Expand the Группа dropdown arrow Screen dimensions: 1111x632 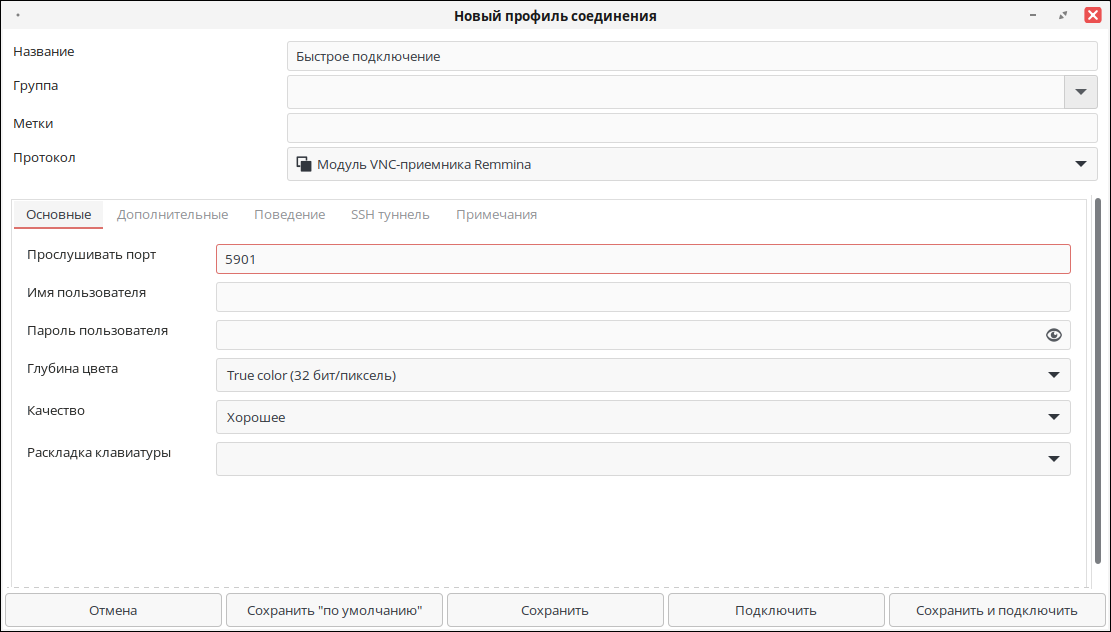point(1080,92)
